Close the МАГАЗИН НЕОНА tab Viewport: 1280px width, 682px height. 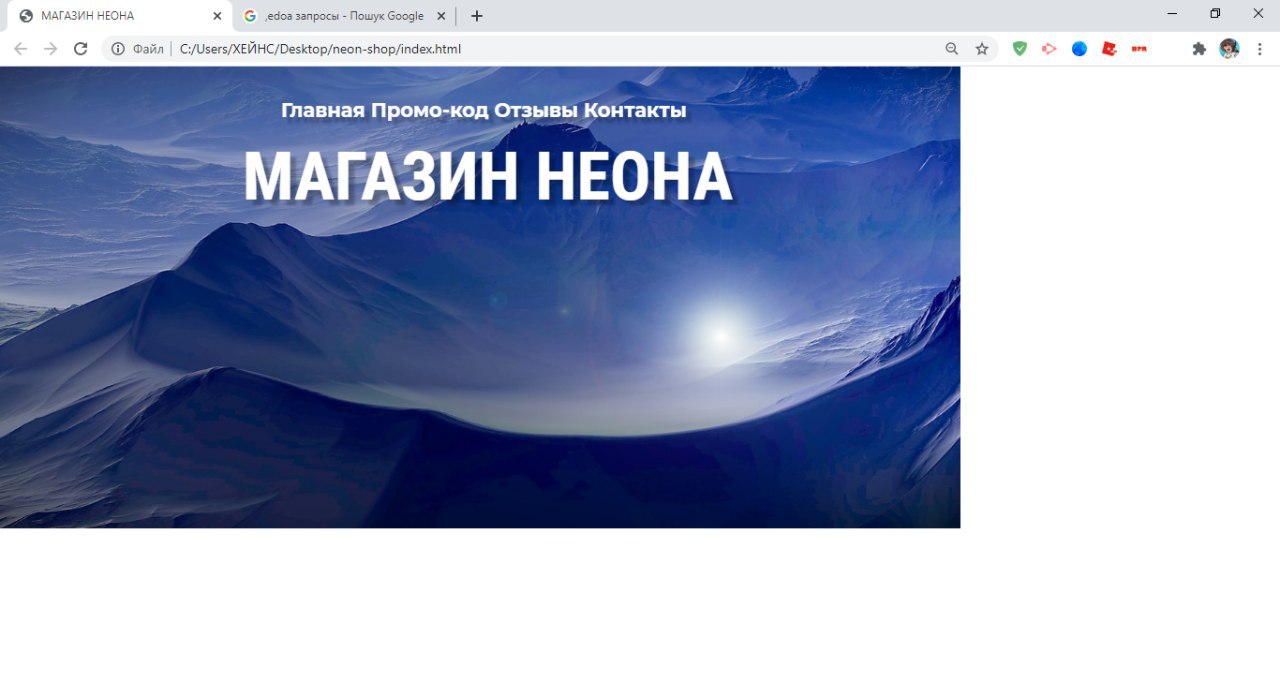(x=217, y=16)
